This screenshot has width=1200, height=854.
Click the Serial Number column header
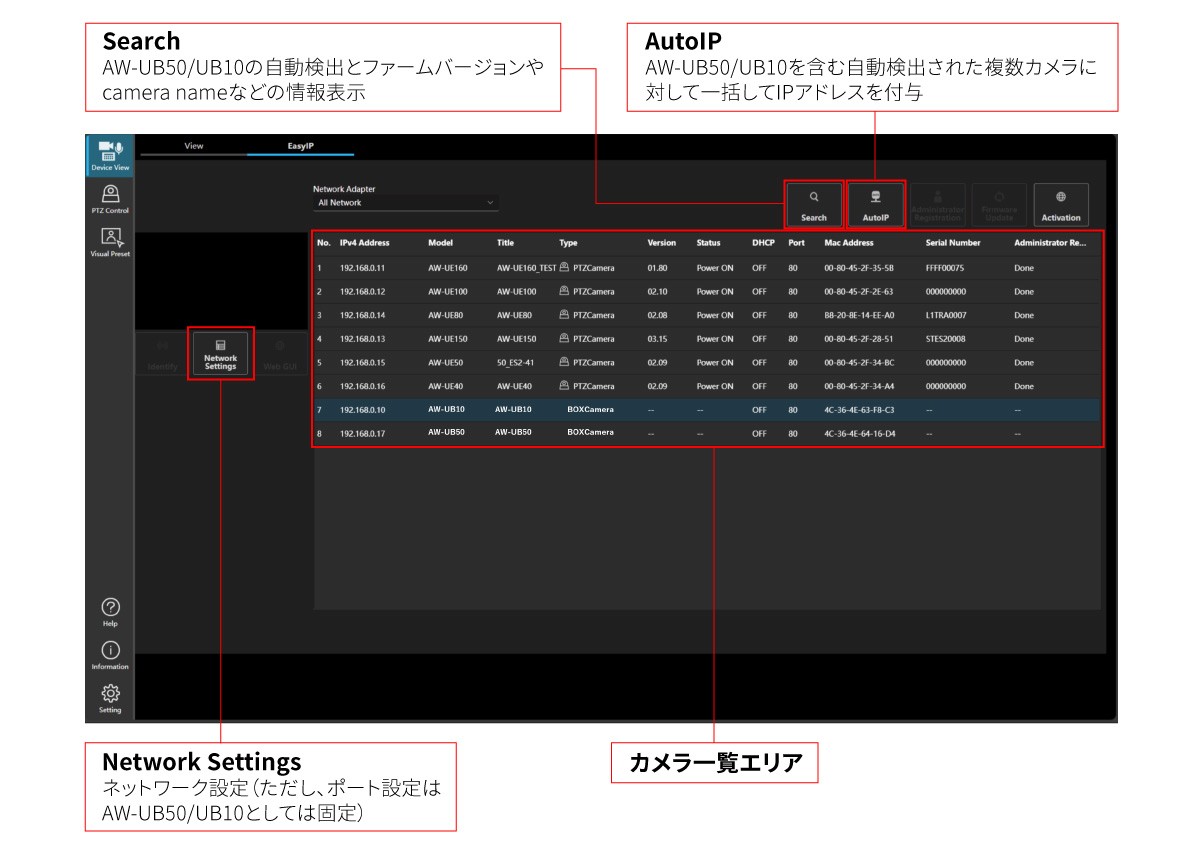(952, 243)
